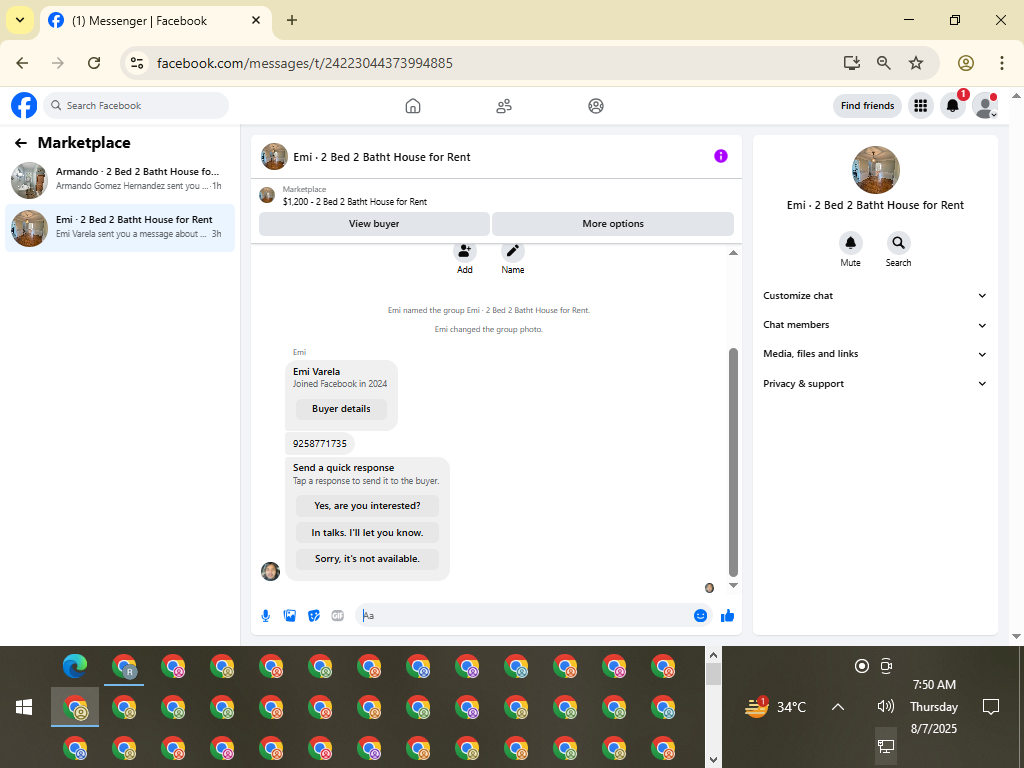
Task: Open the tab search dropdown arrow
Action: pyautogui.click(x=20, y=20)
